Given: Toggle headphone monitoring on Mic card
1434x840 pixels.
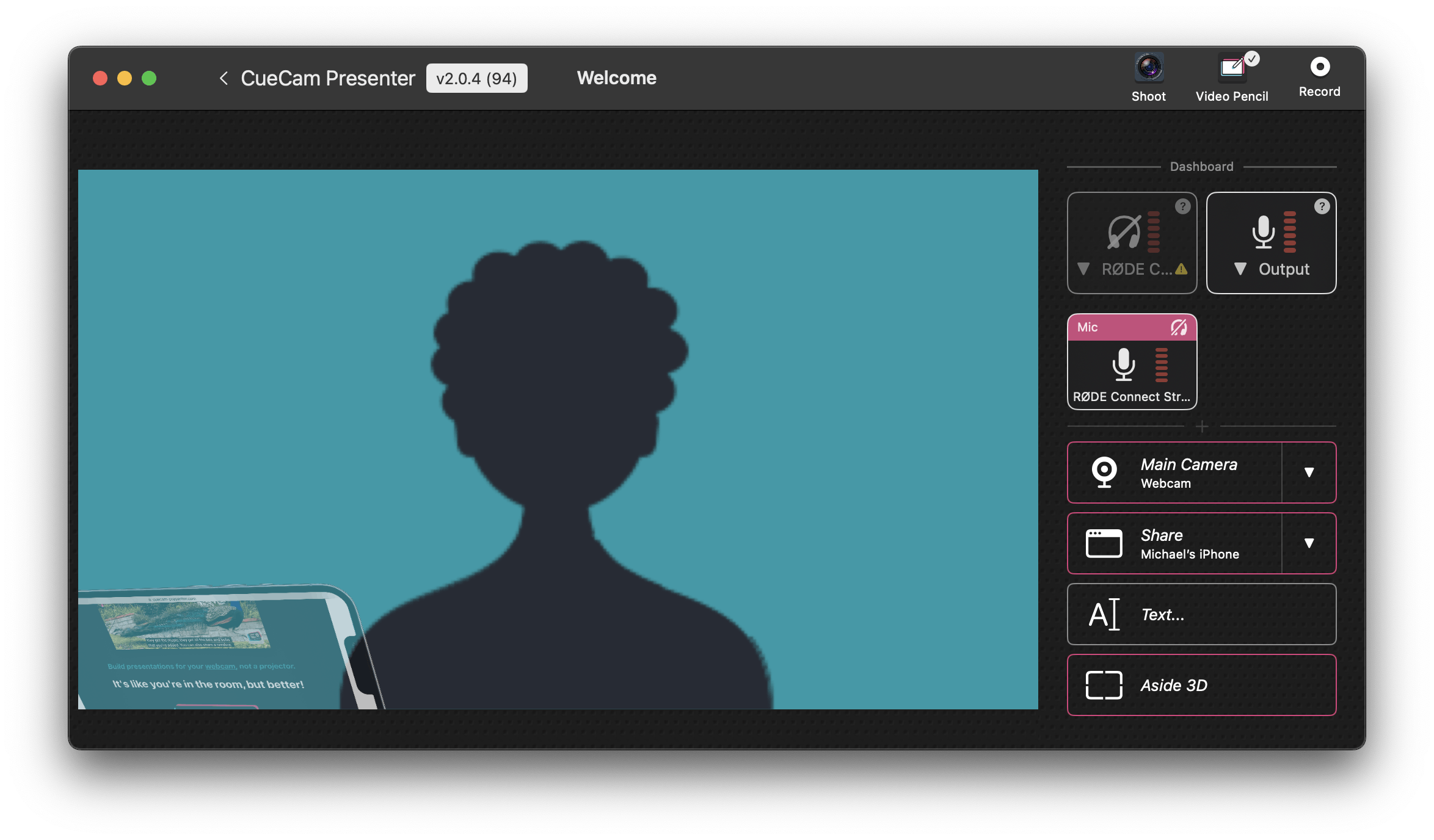Looking at the screenshot, I should pos(1179,327).
